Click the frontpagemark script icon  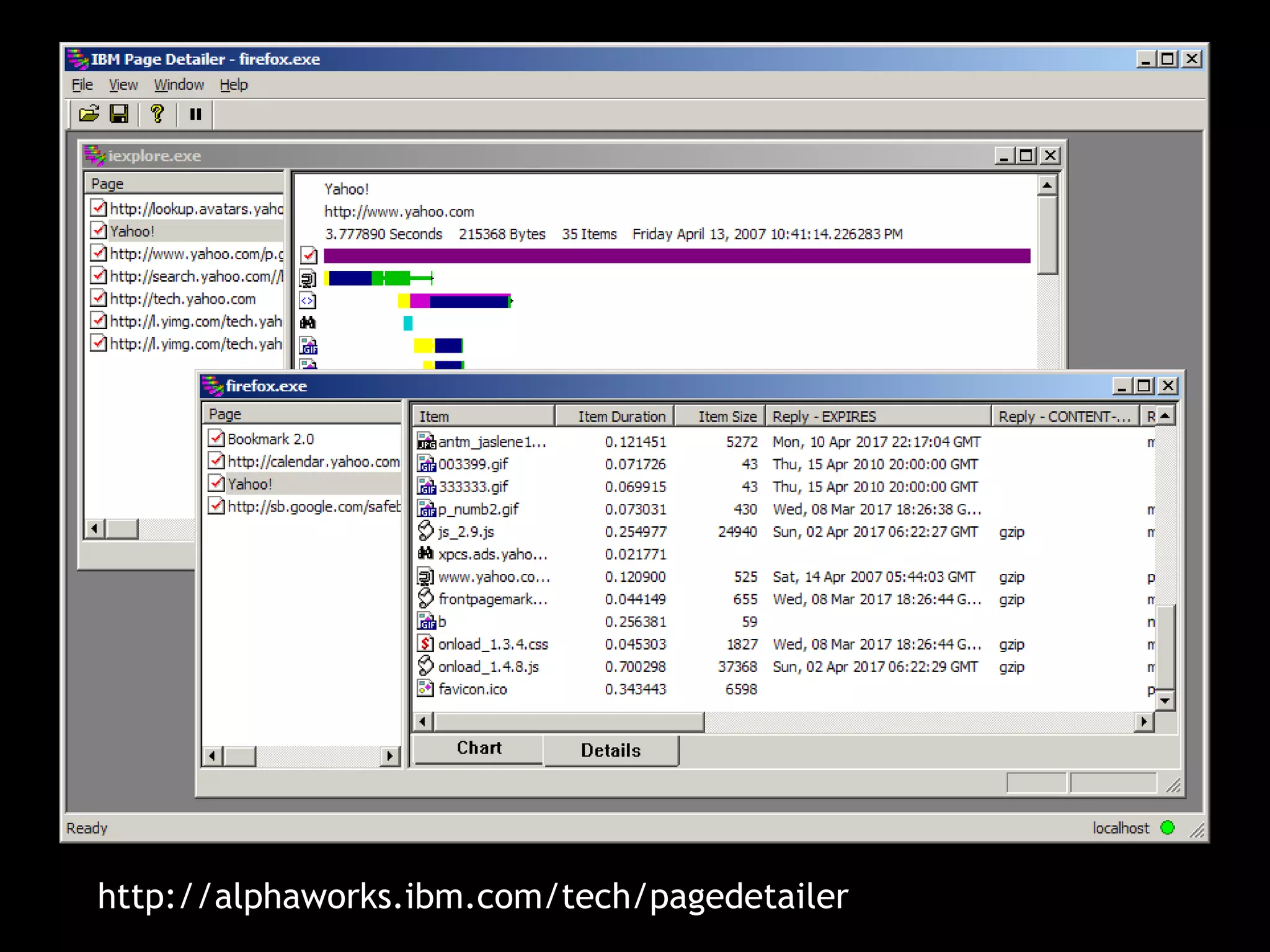[x=426, y=599]
